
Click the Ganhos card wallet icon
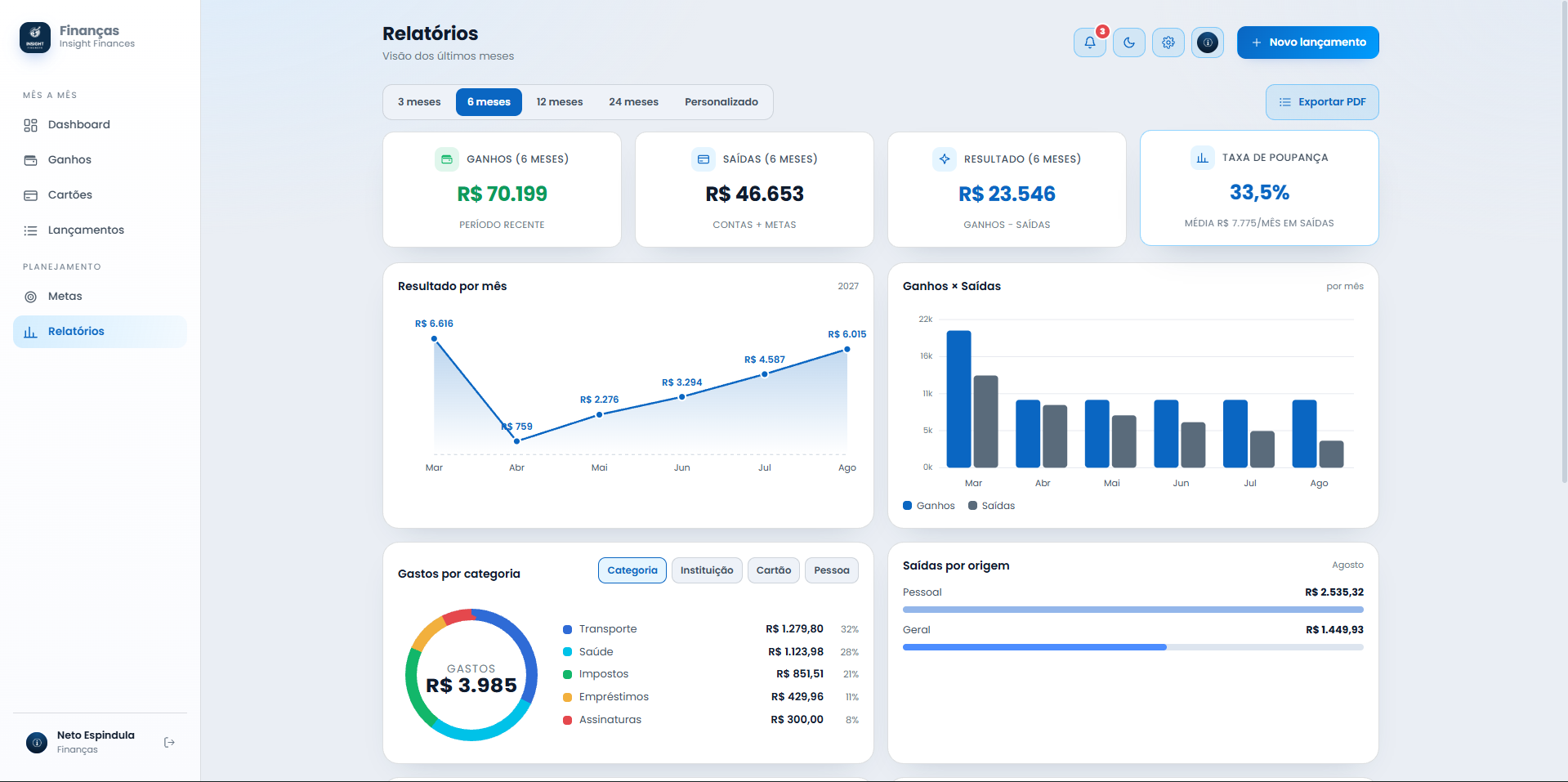446,159
